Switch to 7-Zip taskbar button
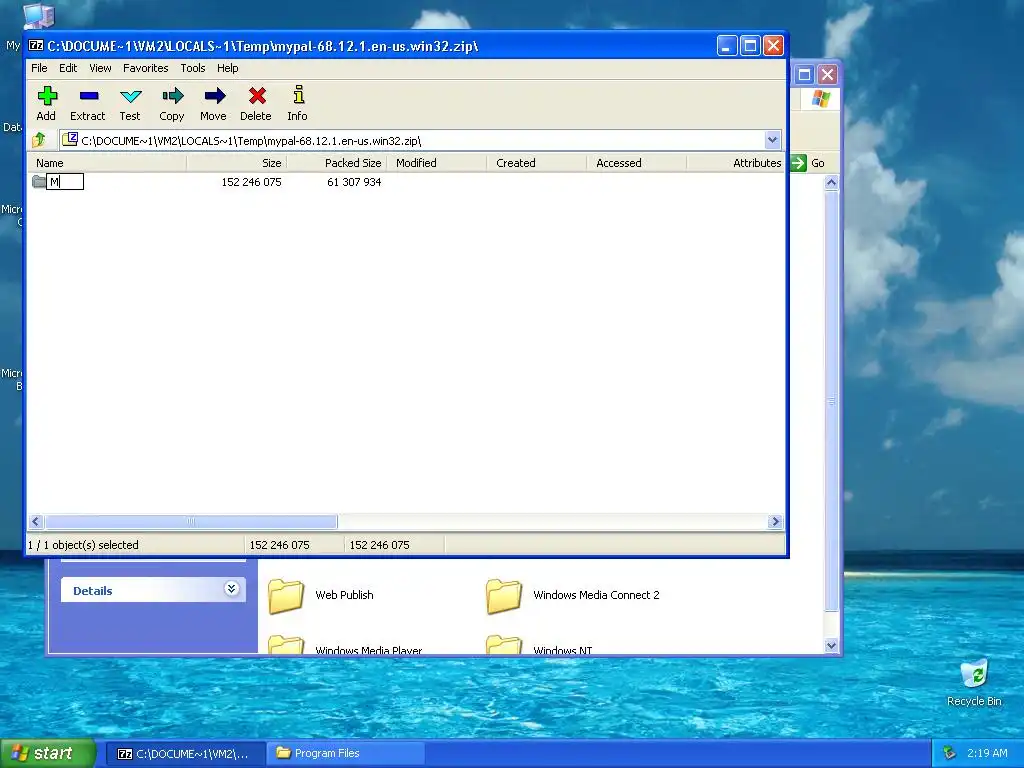Image resolution: width=1024 pixels, height=768 pixels. coord(185,754)
